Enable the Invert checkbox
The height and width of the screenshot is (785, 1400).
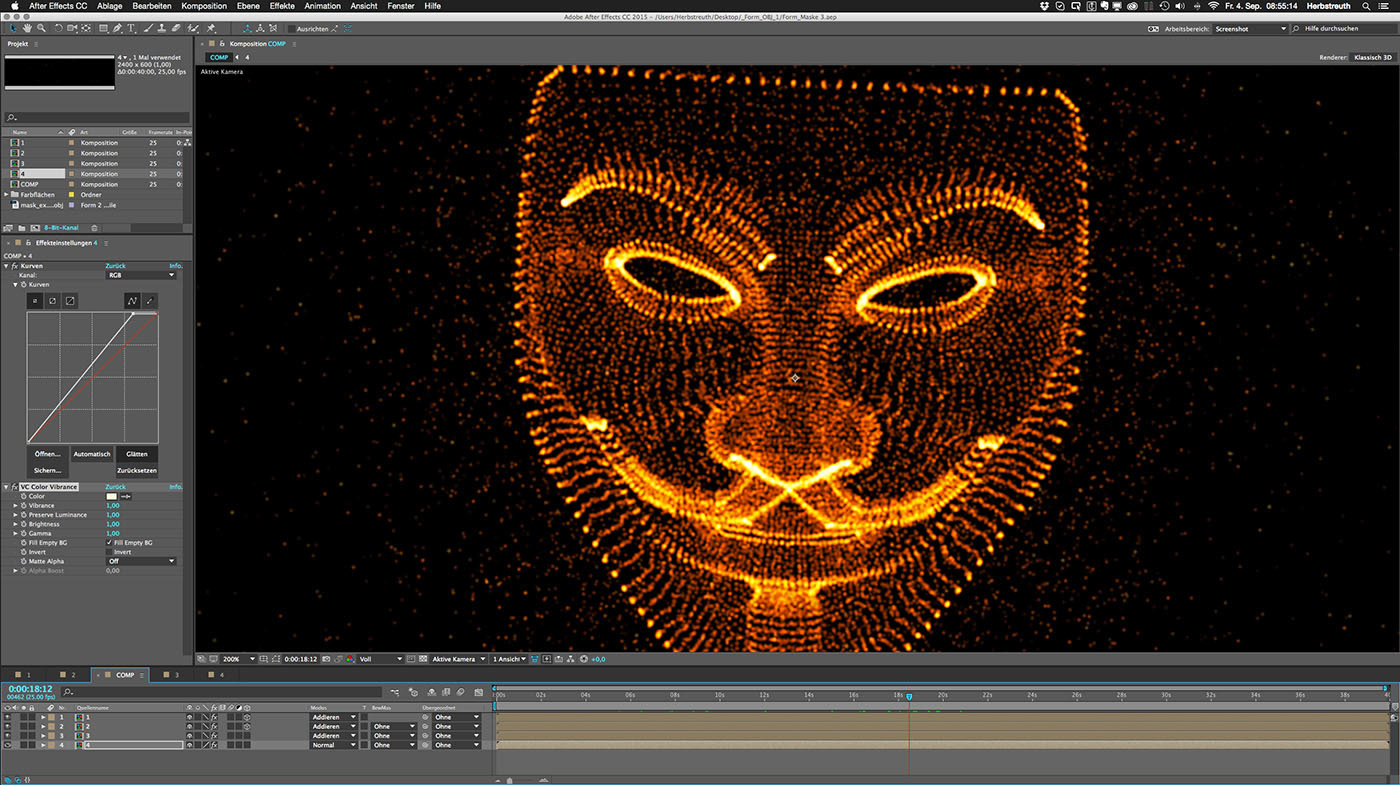pyautogui.click(x=109, y=552)
